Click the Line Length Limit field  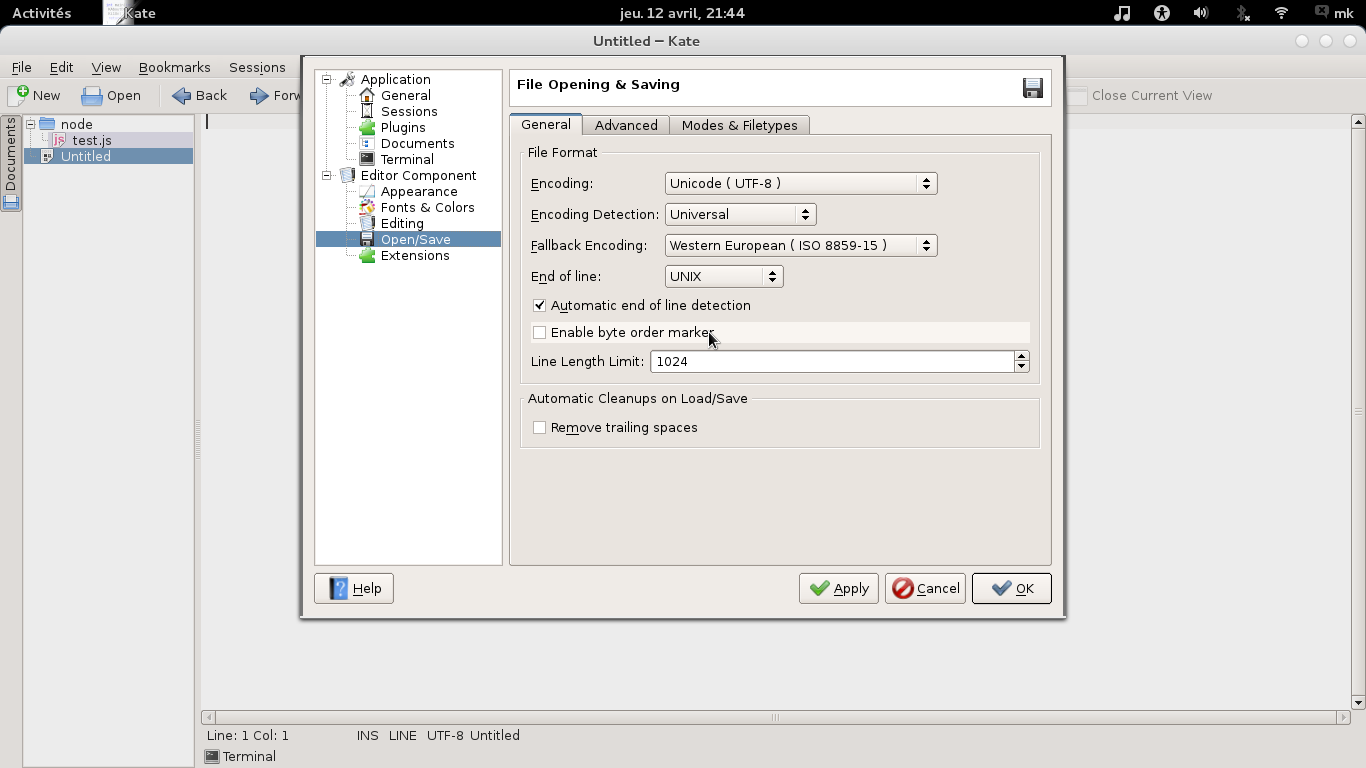coord(831,361)
